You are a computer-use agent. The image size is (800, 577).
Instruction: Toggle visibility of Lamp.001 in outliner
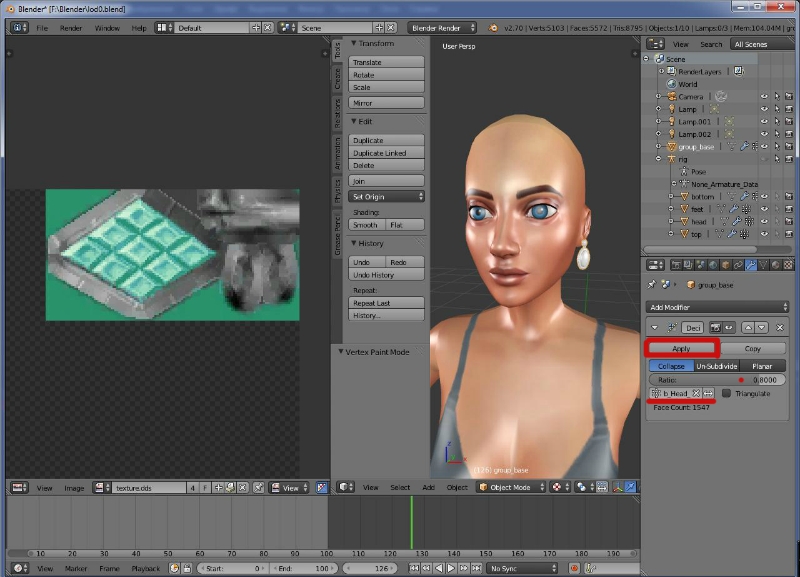pyautogui.click(x=764, y=121)
